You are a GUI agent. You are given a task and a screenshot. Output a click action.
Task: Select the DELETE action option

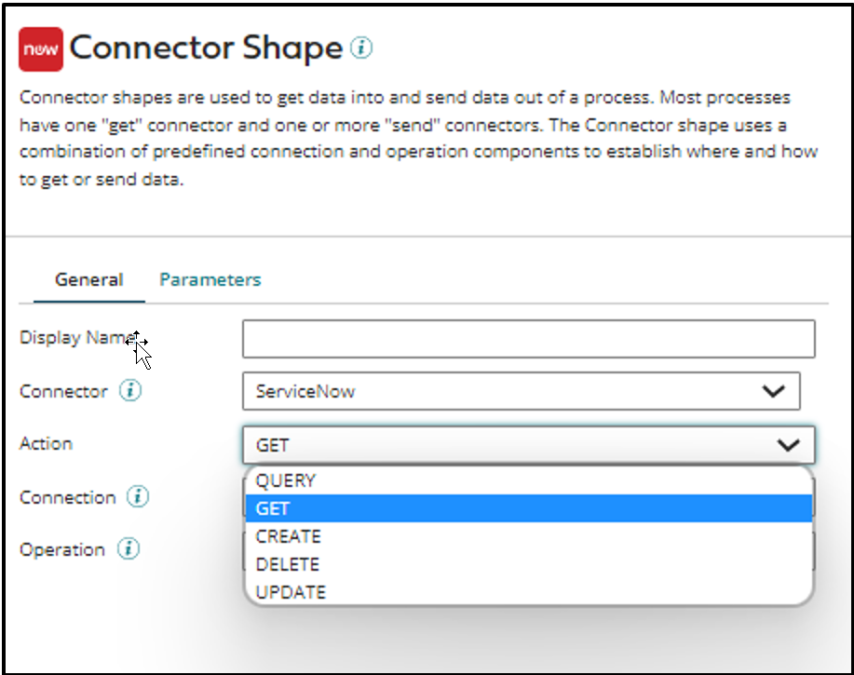pos(287,565)
